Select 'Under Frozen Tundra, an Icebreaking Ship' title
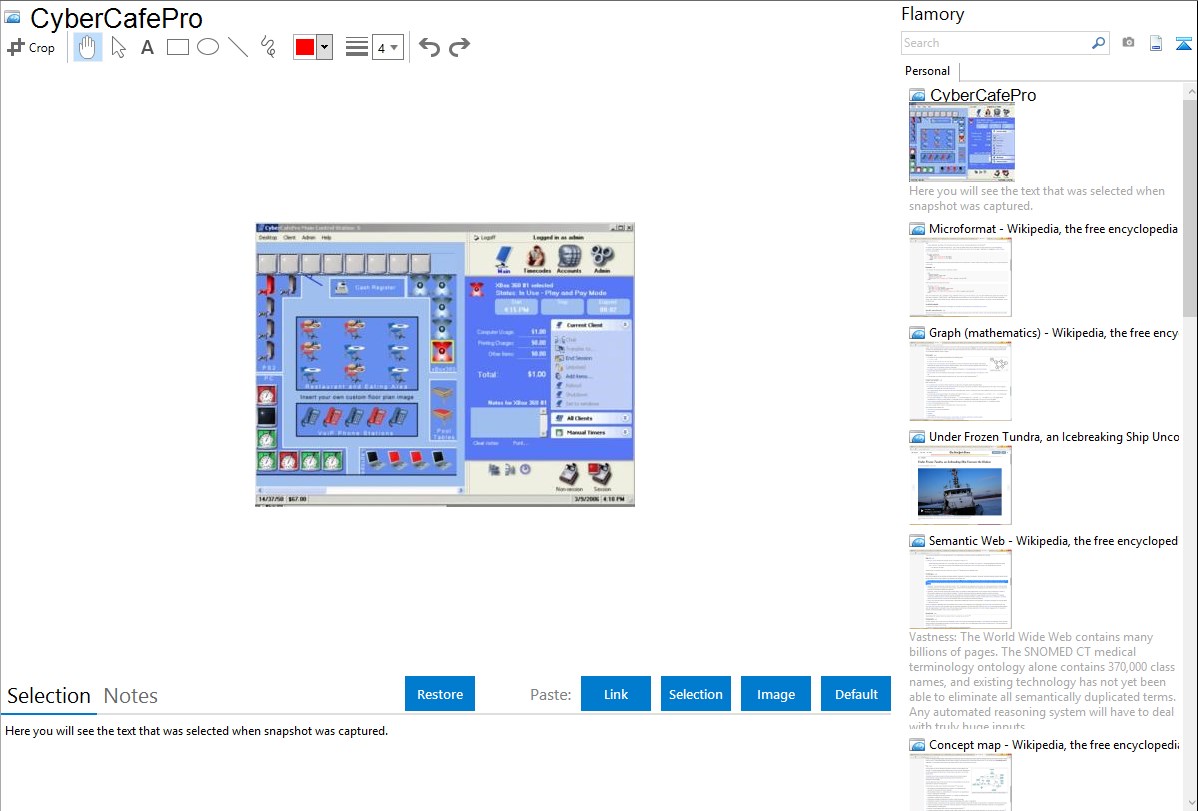1198x811 pixels. (1054, 437)
